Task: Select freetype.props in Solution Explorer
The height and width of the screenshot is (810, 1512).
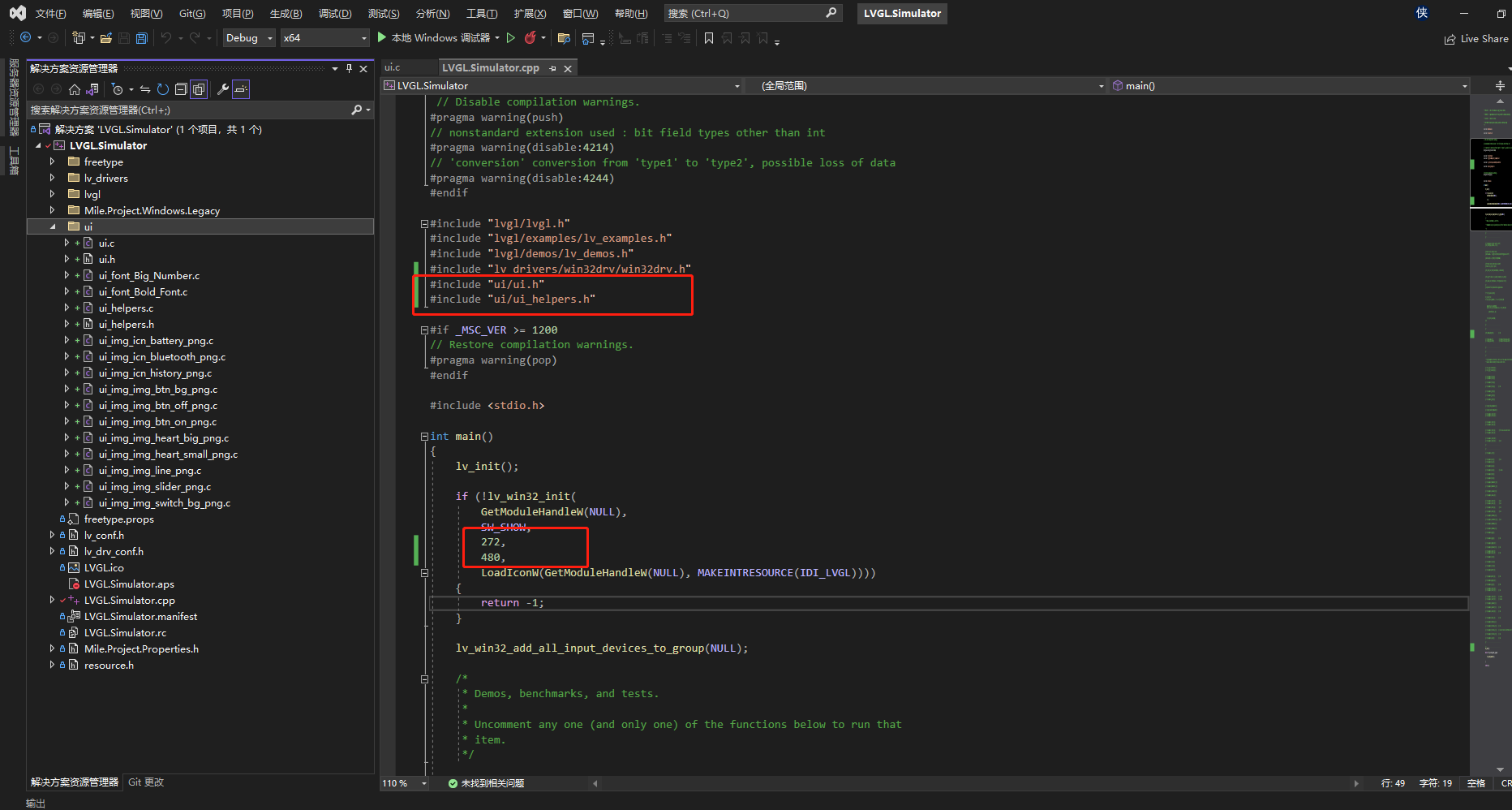Action: [119, 519]
